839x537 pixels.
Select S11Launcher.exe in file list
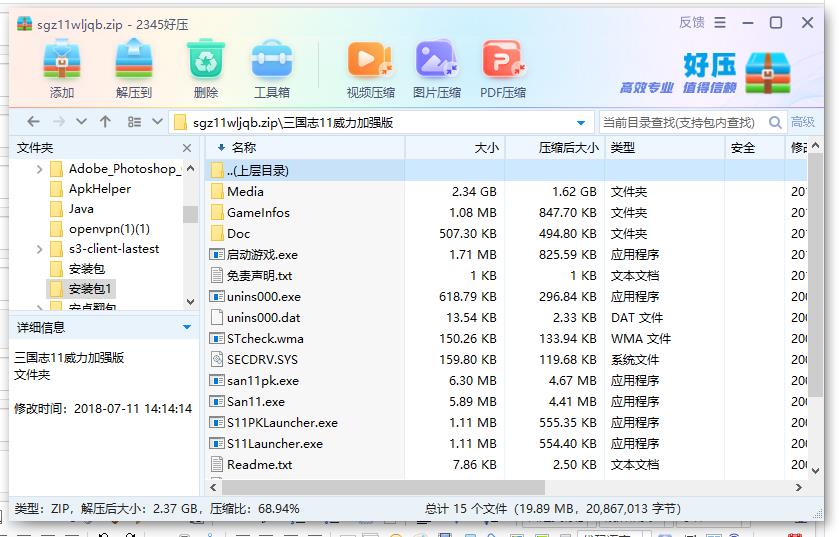tap(274, 443)
